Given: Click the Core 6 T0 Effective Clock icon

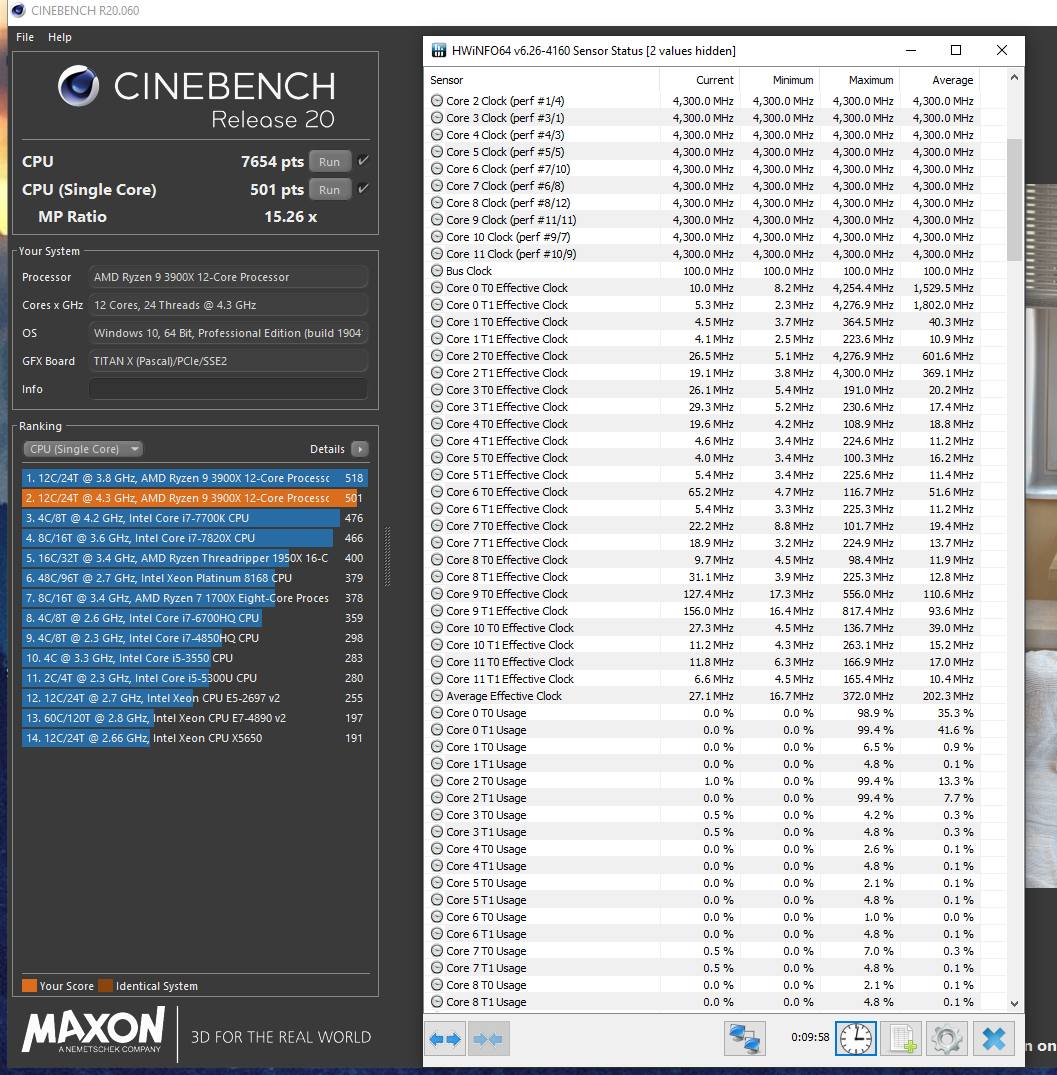Looking at the screenshot, I should 437,492.
